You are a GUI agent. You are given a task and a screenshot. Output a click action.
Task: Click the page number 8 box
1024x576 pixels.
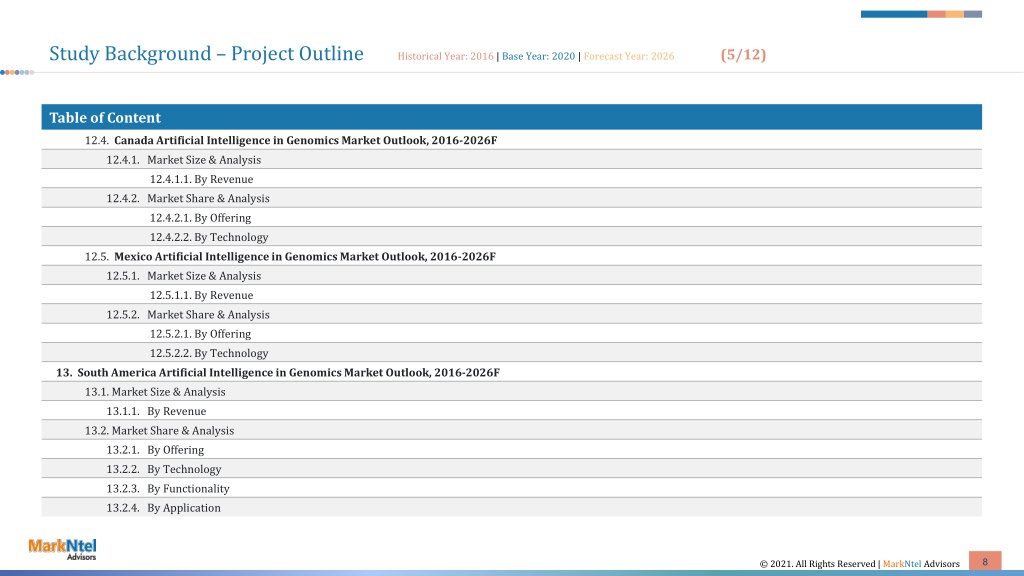coord(985,561)
